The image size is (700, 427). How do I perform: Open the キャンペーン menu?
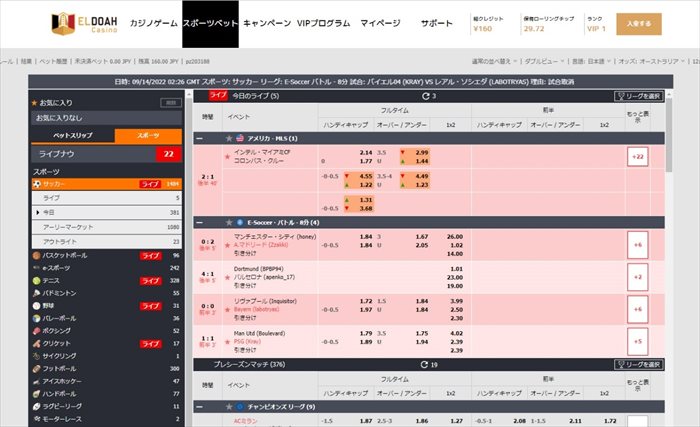click(x=267, y=23)
